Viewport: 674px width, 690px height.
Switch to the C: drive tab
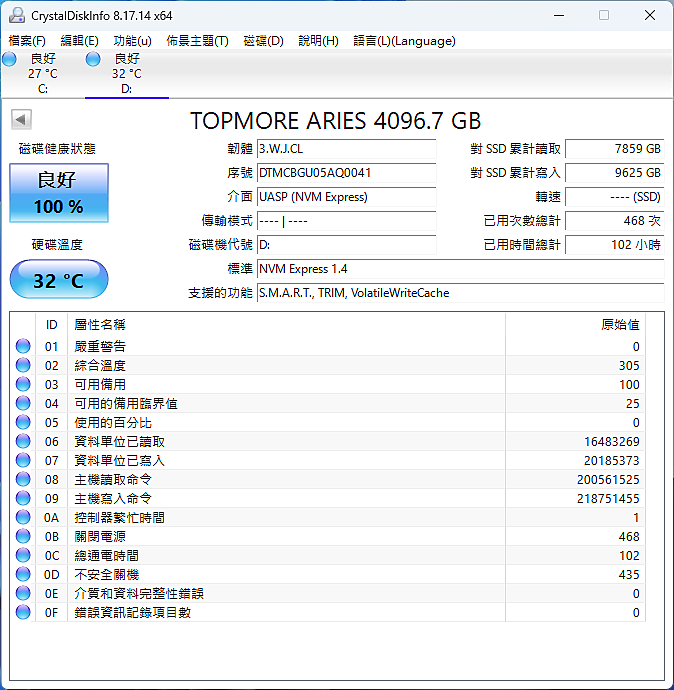[43, 73]
